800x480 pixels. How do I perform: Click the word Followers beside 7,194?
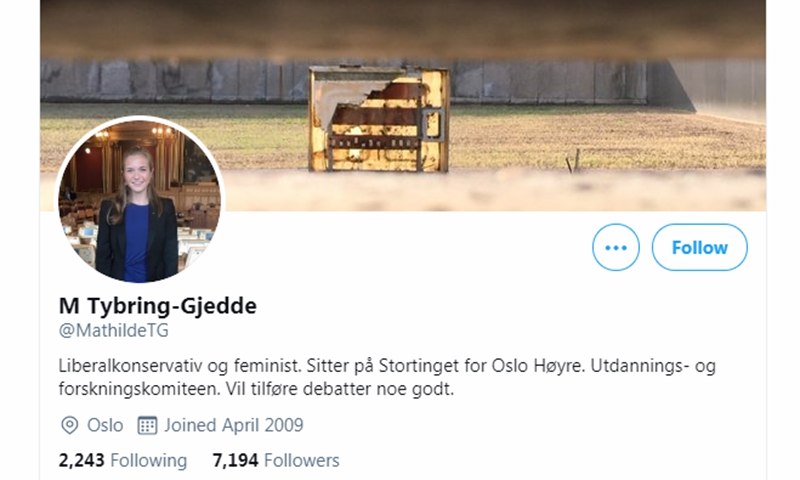pos(302,461)
